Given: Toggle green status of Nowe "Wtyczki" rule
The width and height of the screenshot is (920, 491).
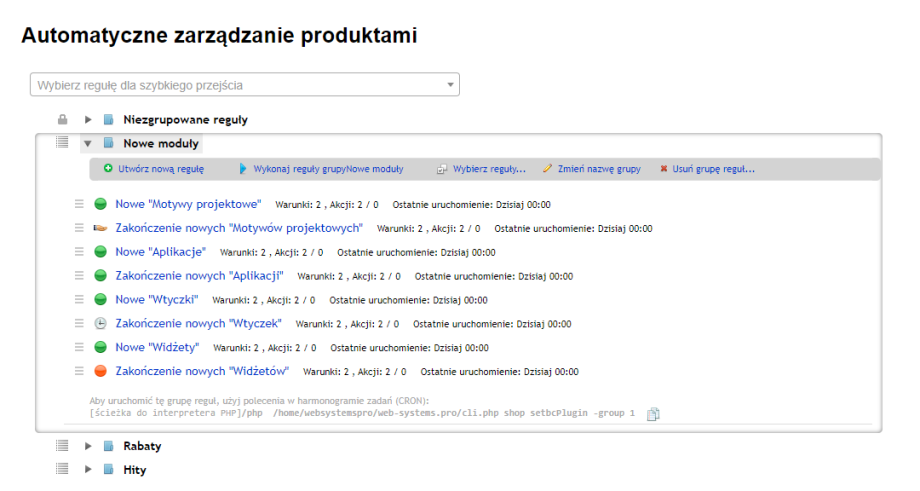Looking at the screenshot, I should [x=100, y=300].
